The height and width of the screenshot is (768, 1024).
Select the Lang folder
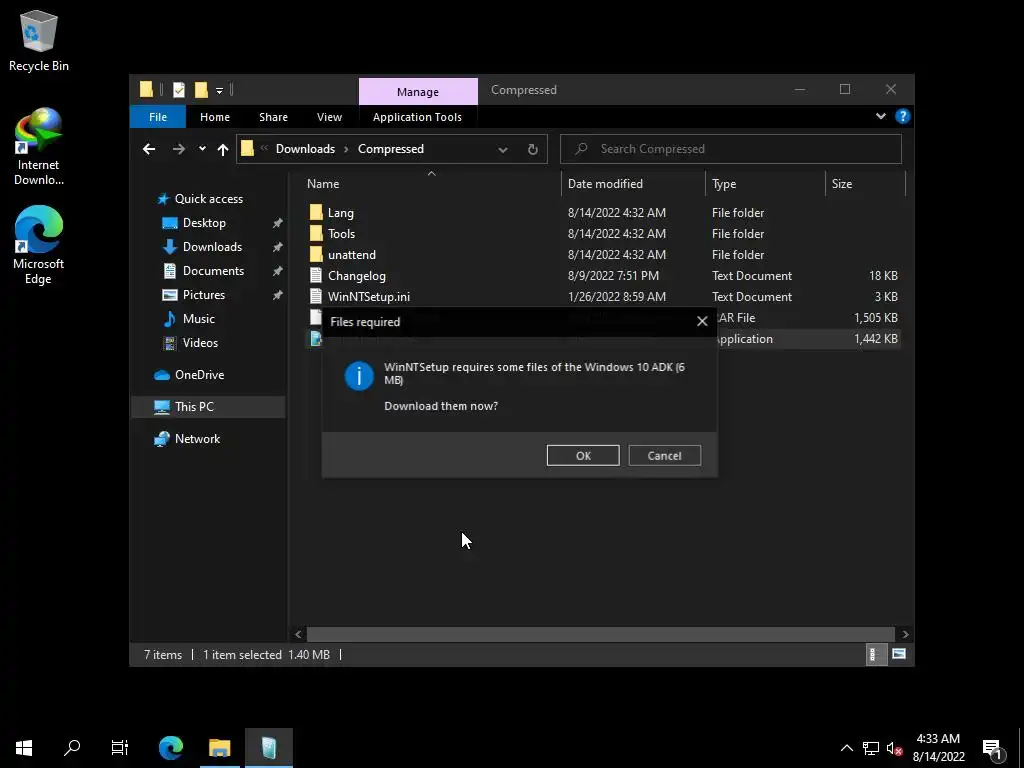(340, 213)
